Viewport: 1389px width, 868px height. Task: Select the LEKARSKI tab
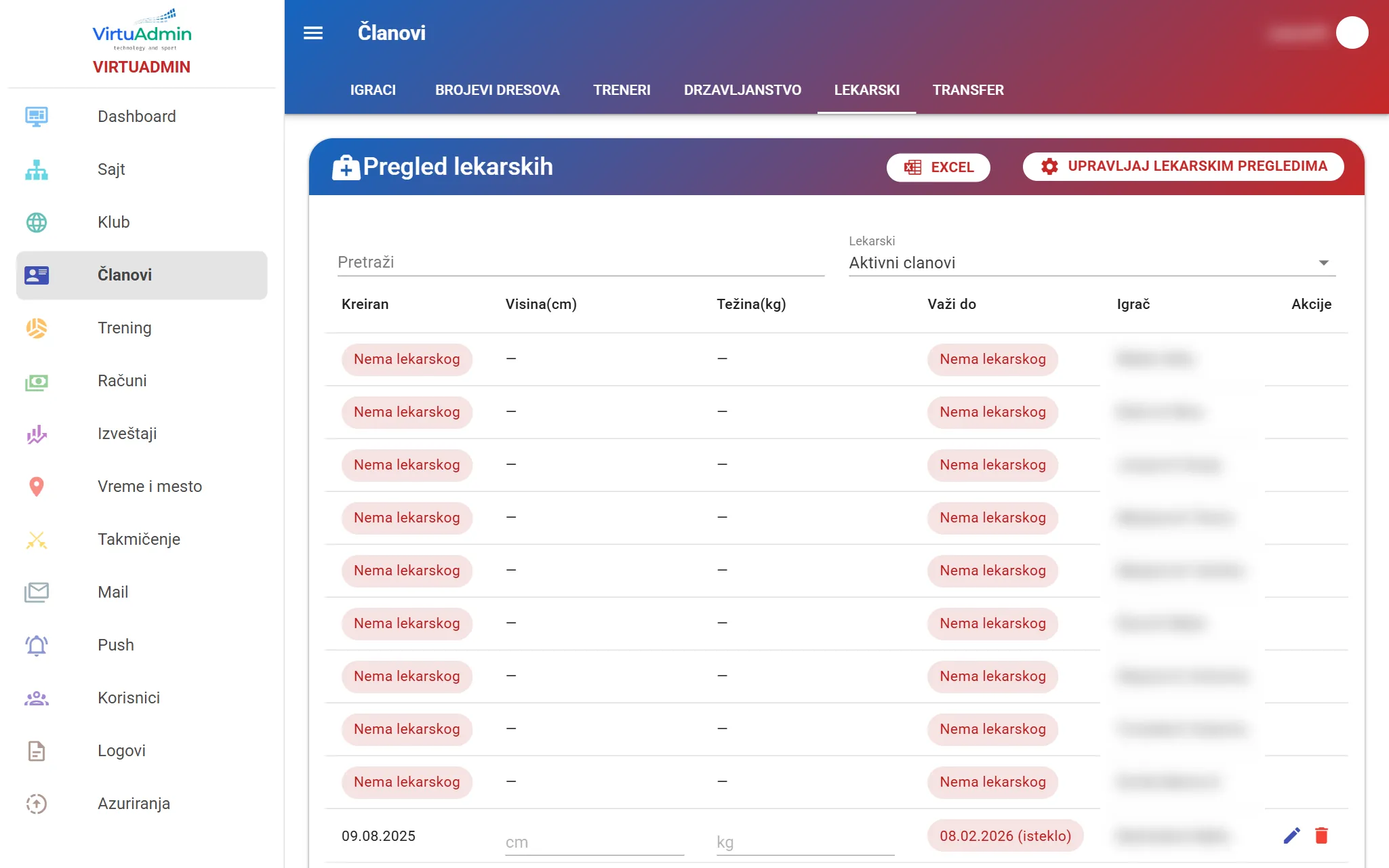click(x=866, y=90)
